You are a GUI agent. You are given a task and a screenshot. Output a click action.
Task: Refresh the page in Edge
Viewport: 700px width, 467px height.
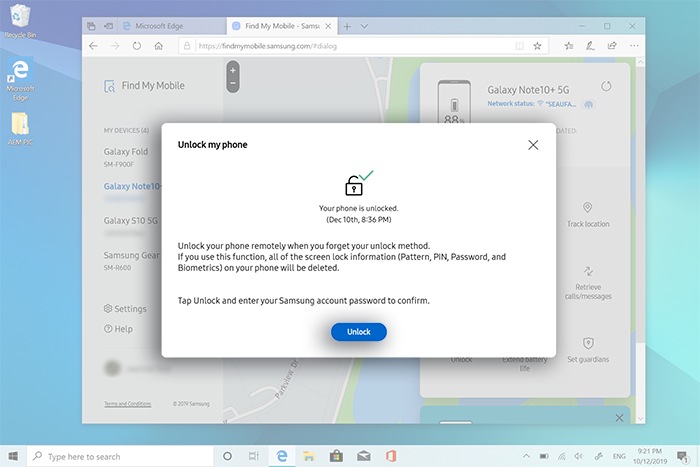click(137, 46)
